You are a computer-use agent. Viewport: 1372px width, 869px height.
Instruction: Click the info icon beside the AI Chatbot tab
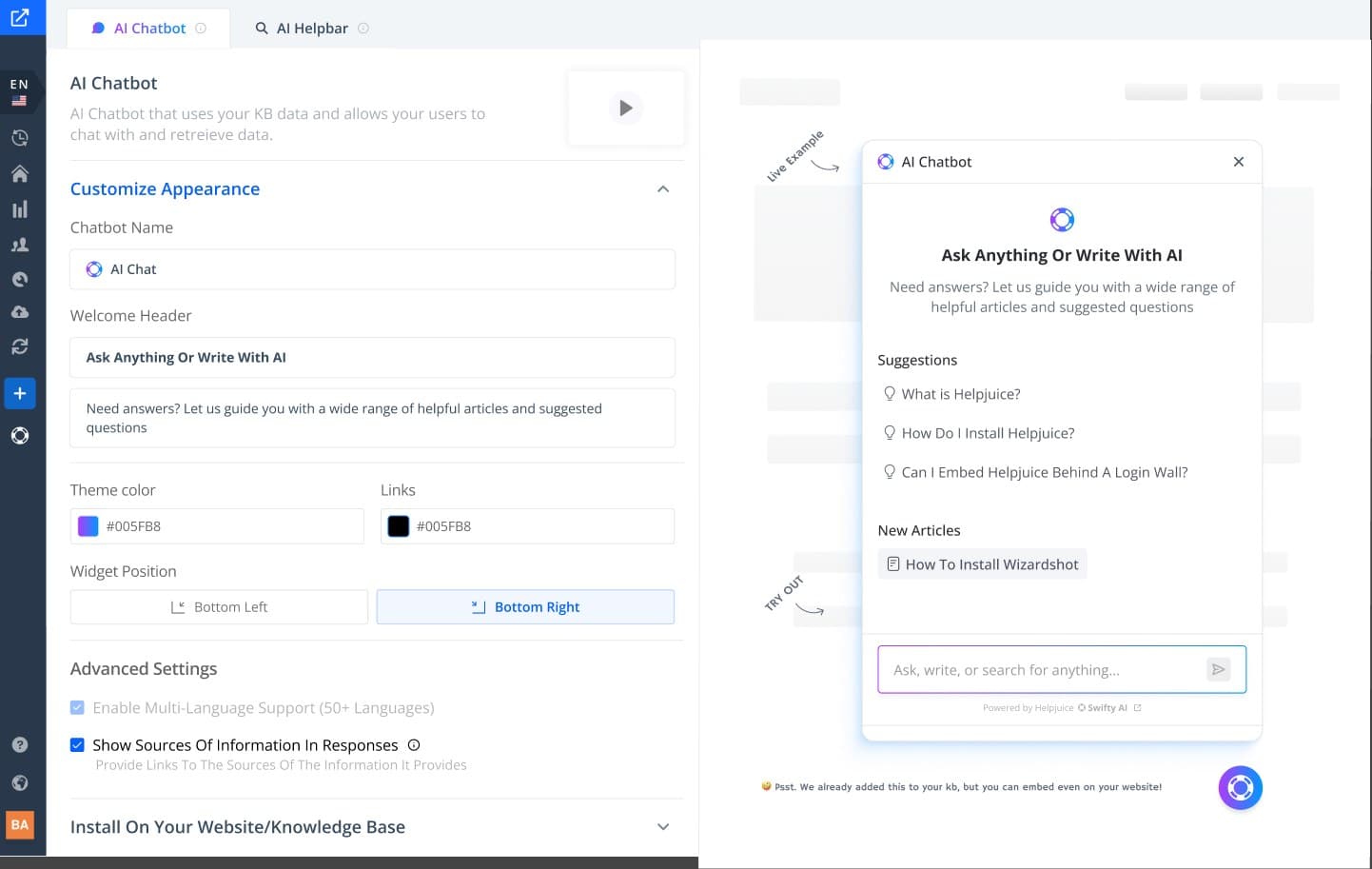201,29
